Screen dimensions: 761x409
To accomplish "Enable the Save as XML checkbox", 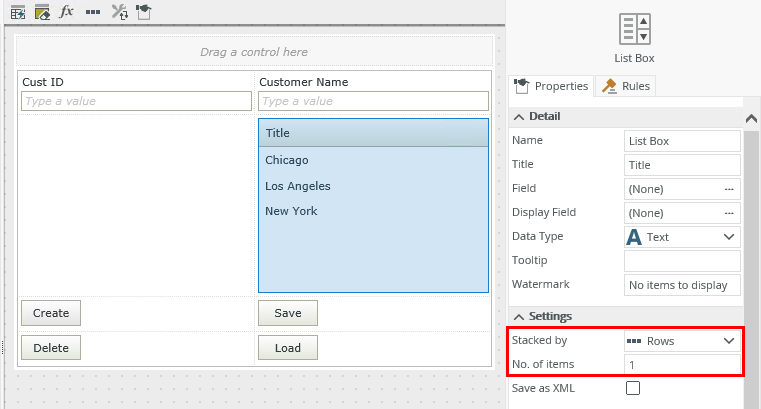I will point(633,388).
